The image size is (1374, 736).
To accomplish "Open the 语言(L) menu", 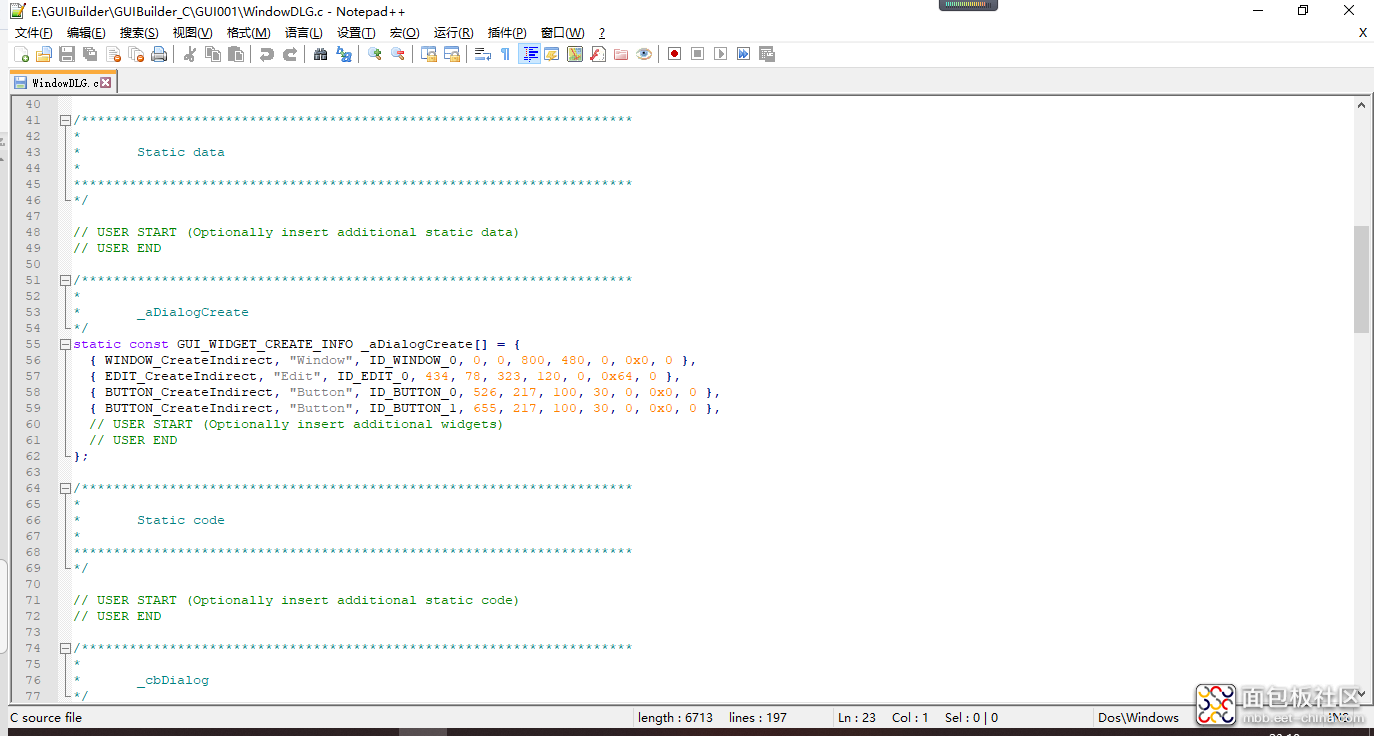I will (x=303, y=33).
